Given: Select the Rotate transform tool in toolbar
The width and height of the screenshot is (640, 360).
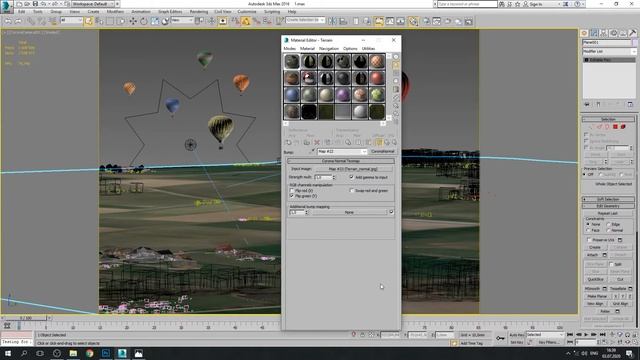Looking at the screenshot, I should tap(144, 21).
